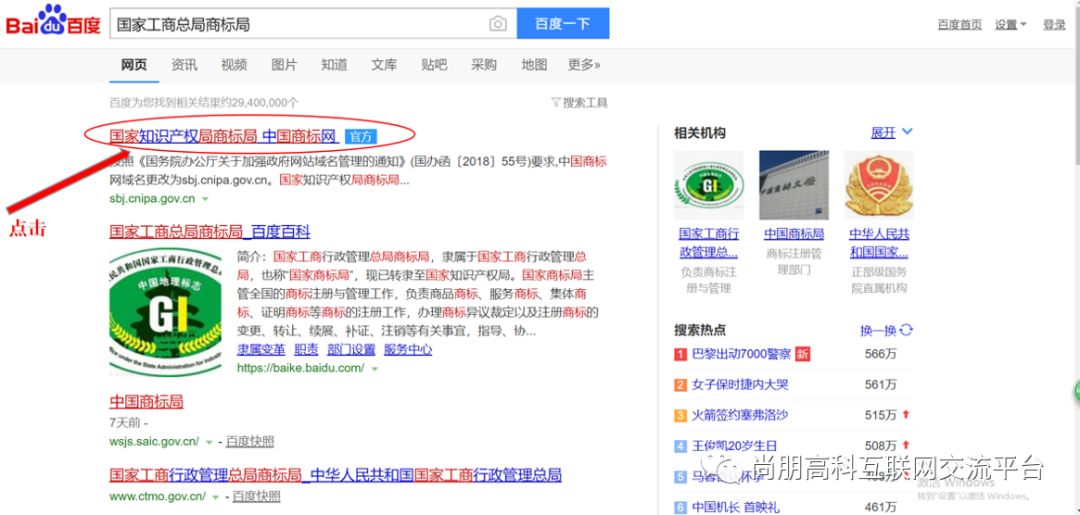
Task: Open camera image search icon
Action: (x=497, y=24)
